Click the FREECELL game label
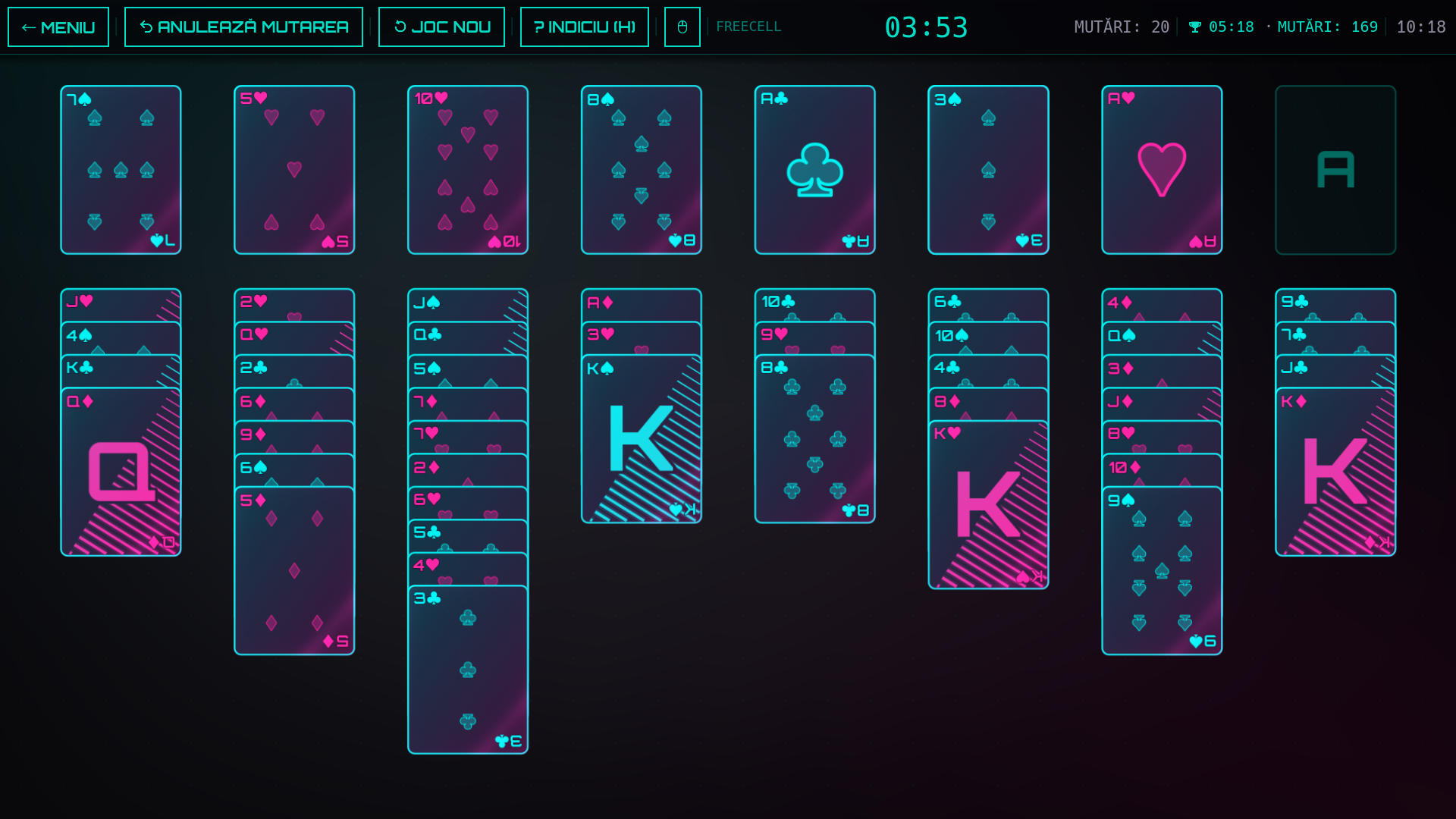 [748, 27]
